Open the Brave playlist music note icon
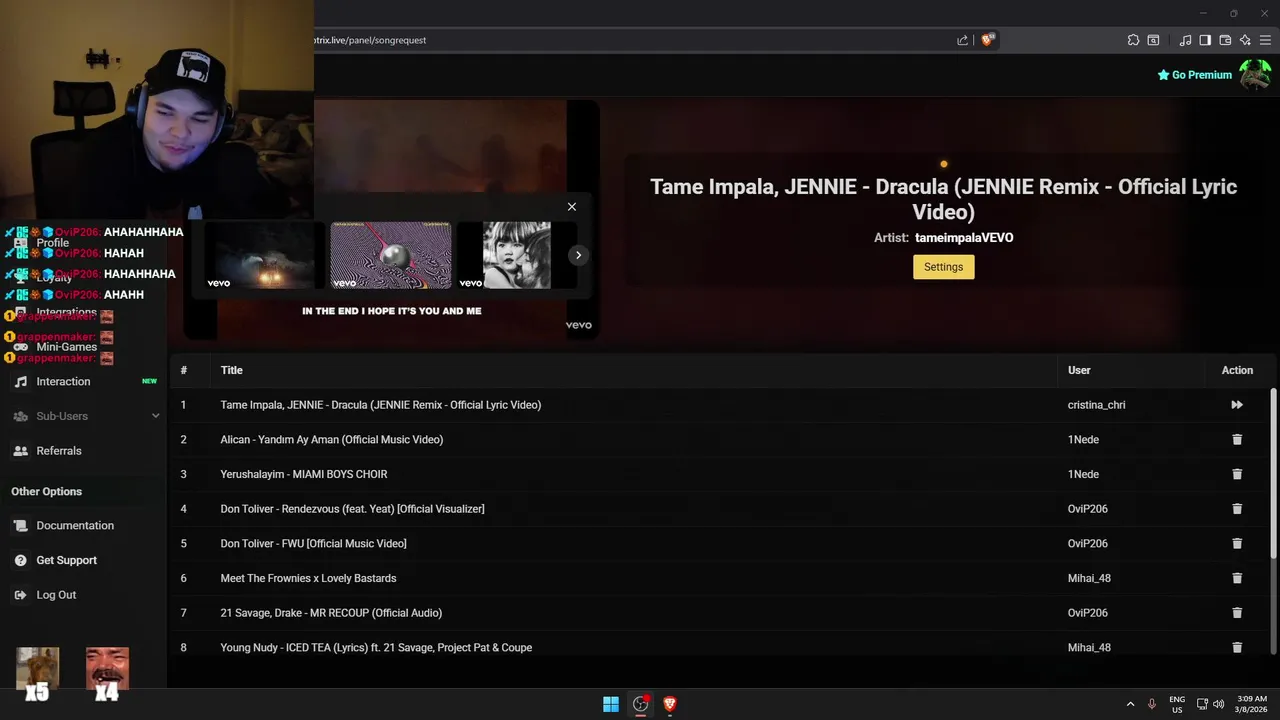The width and height of the screenshot is (1280, 720). 1185,40
